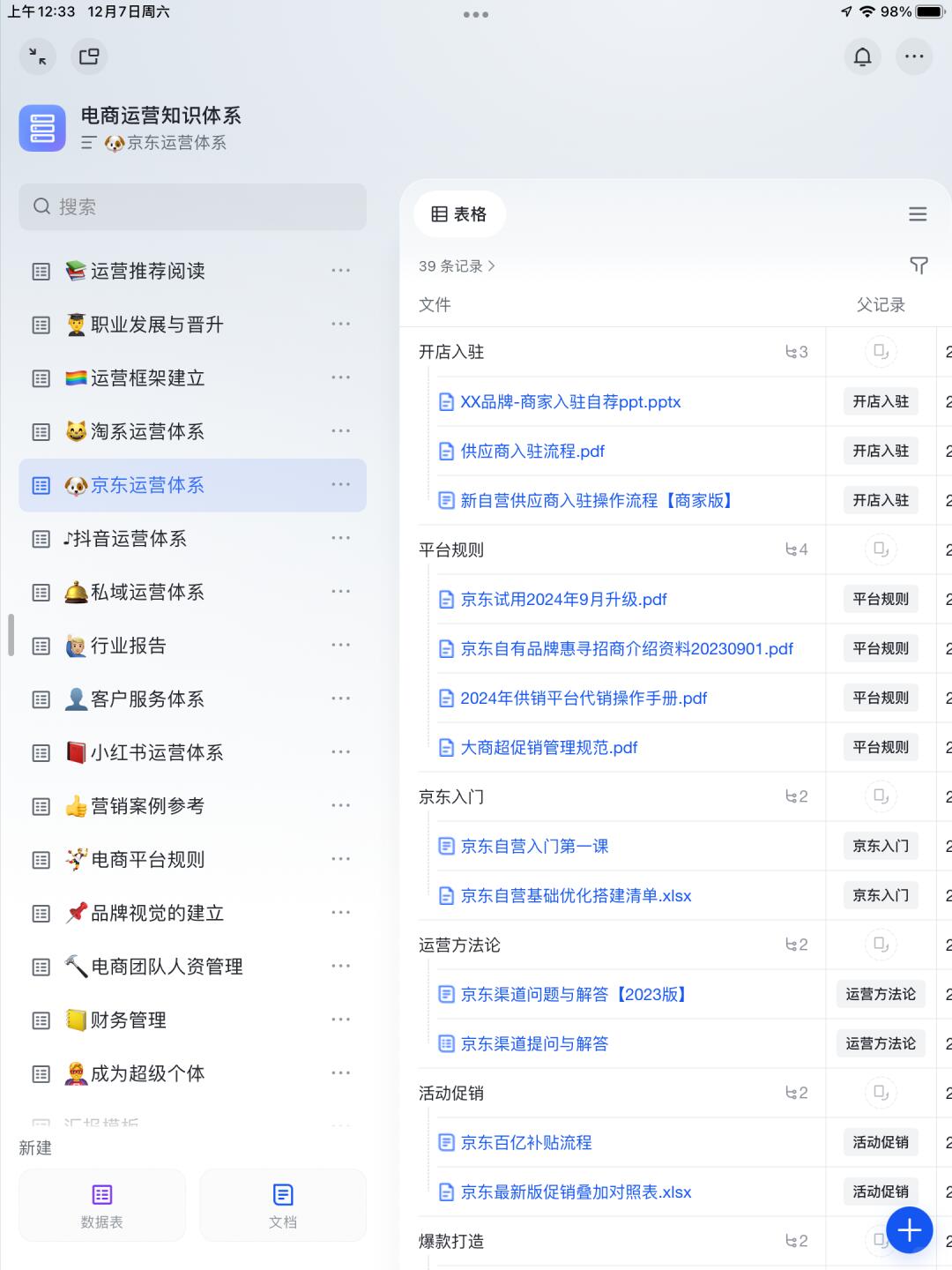Open 小红书运营体系 table in sidebar
This screenshot has width=952, height=1270.
pyautogui.click(x=192, y=752)
